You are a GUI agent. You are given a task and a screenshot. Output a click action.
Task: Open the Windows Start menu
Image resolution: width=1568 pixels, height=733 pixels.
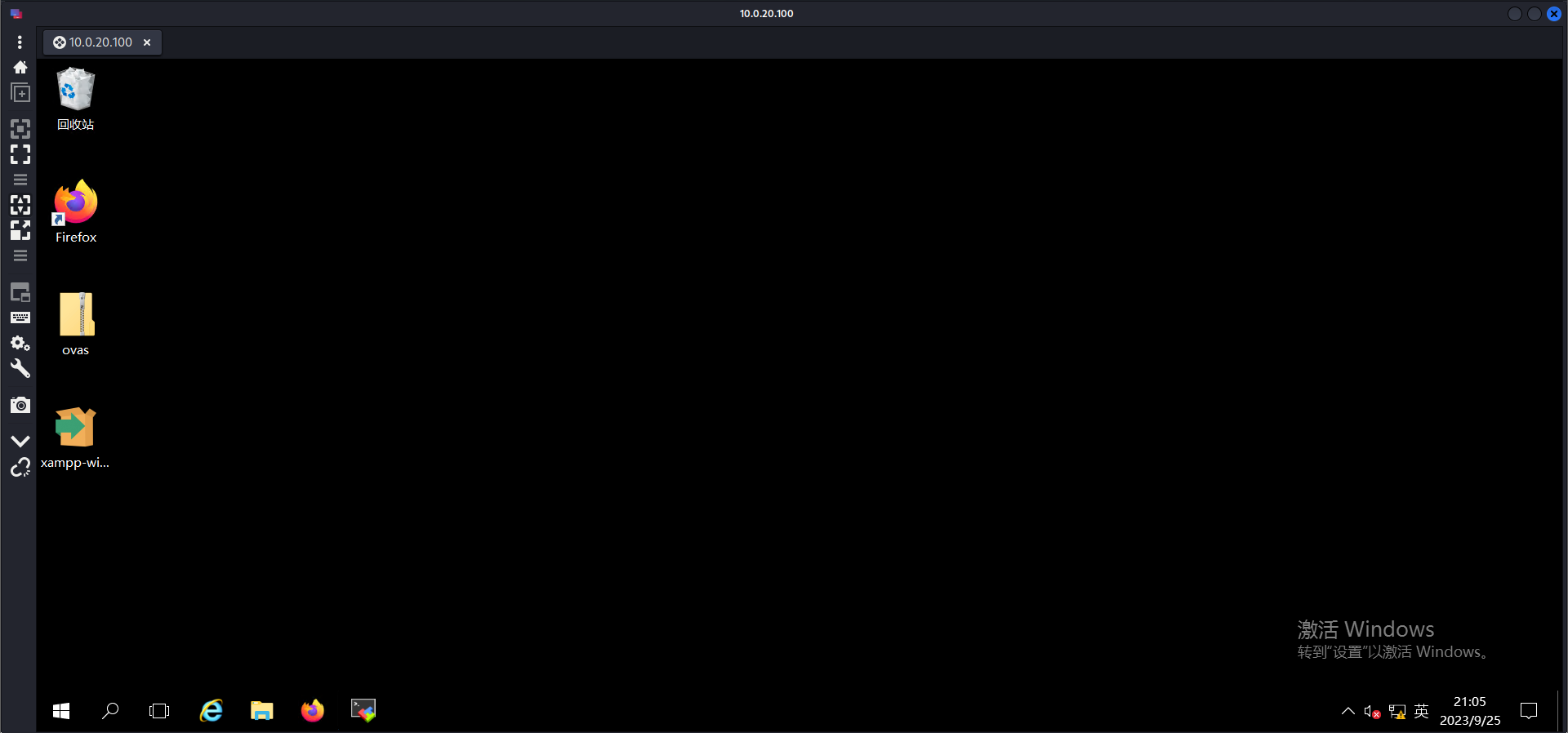pyautogui.click(x=61, y=711)
